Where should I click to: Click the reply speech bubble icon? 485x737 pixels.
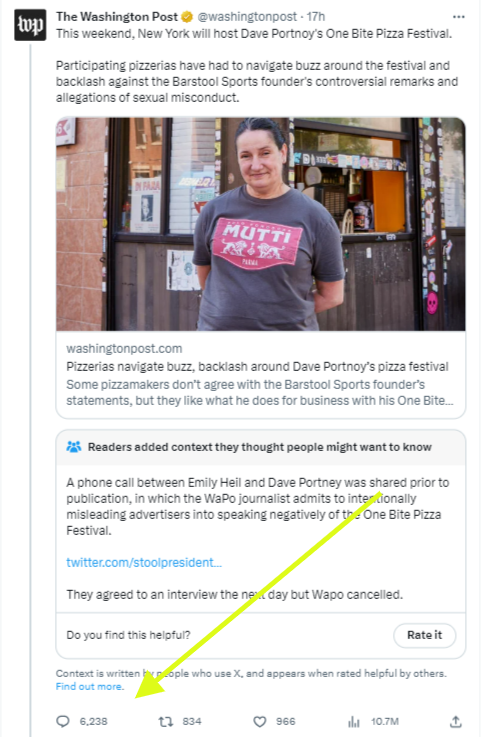click(x=63, y=721)
